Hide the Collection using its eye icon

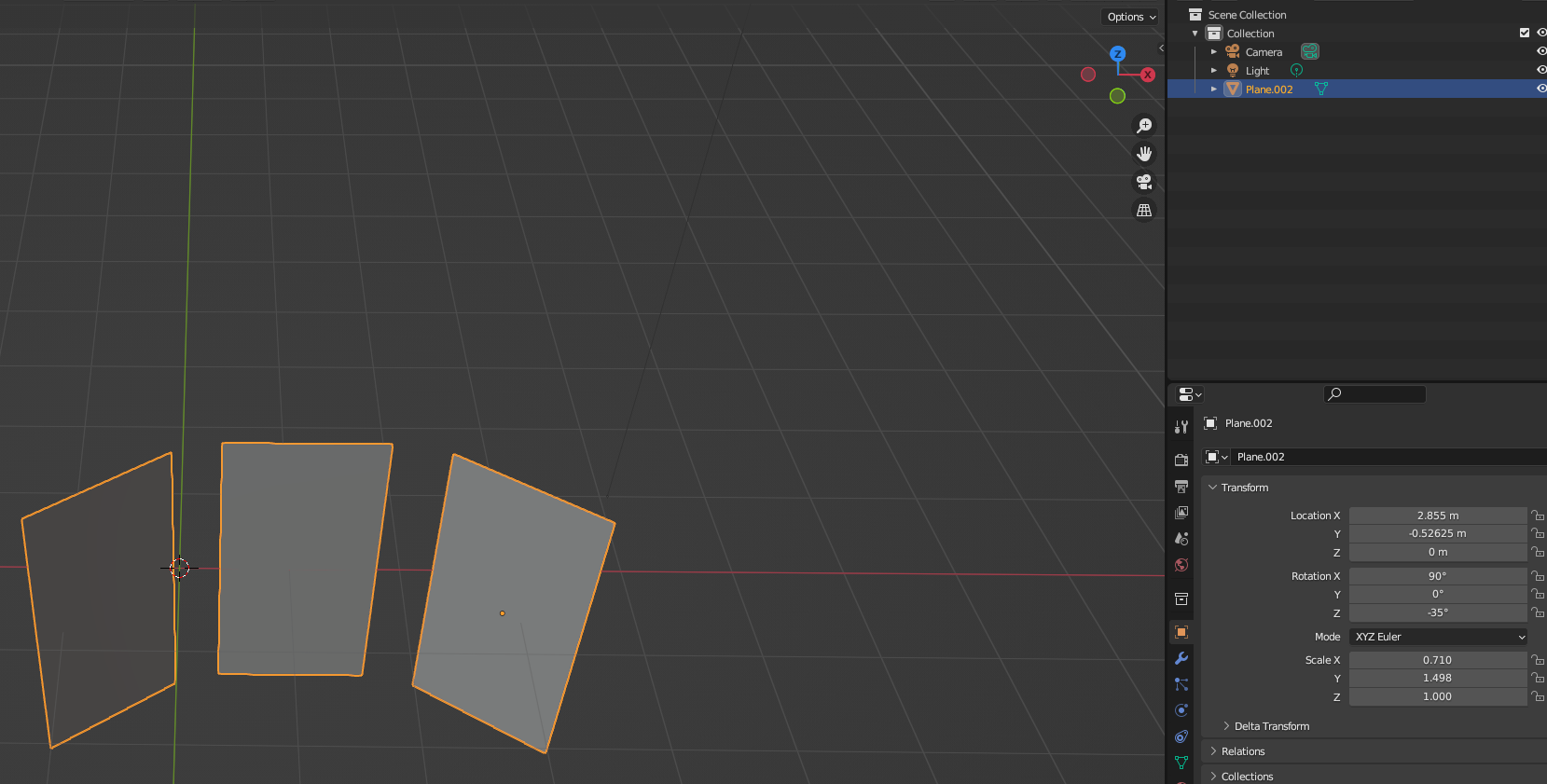1541,33
